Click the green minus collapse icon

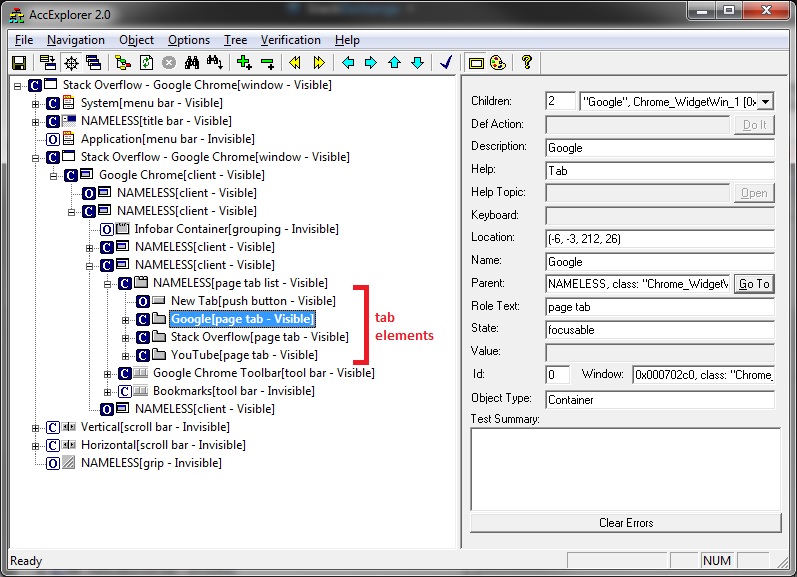tap(267, 63)
